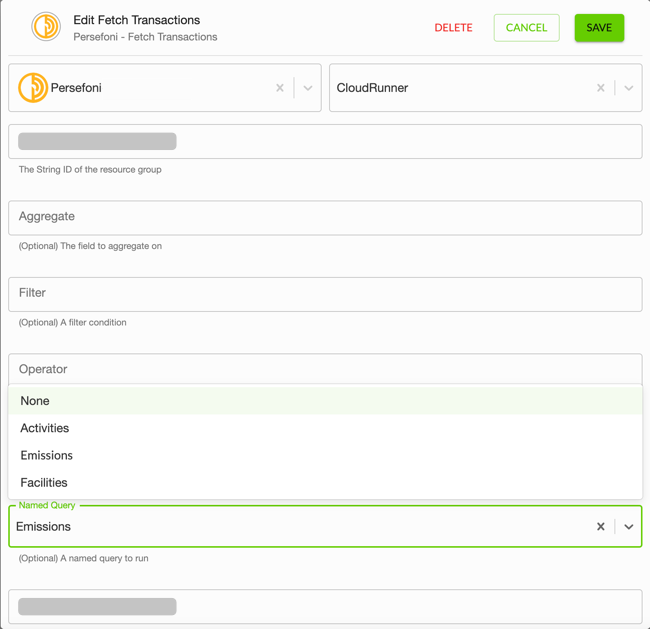
Task: Click the green 'Named Query' field label
Action: tap(47, 505)
